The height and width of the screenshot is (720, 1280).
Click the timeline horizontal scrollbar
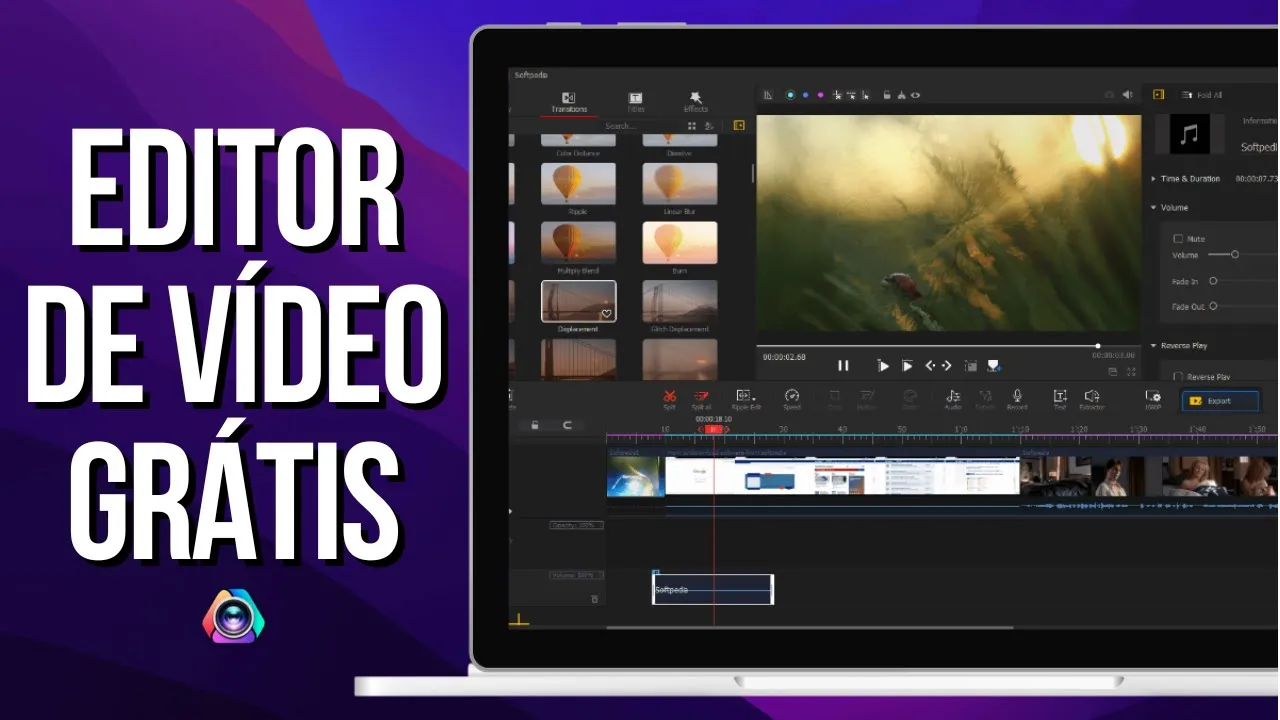point(810,628)
